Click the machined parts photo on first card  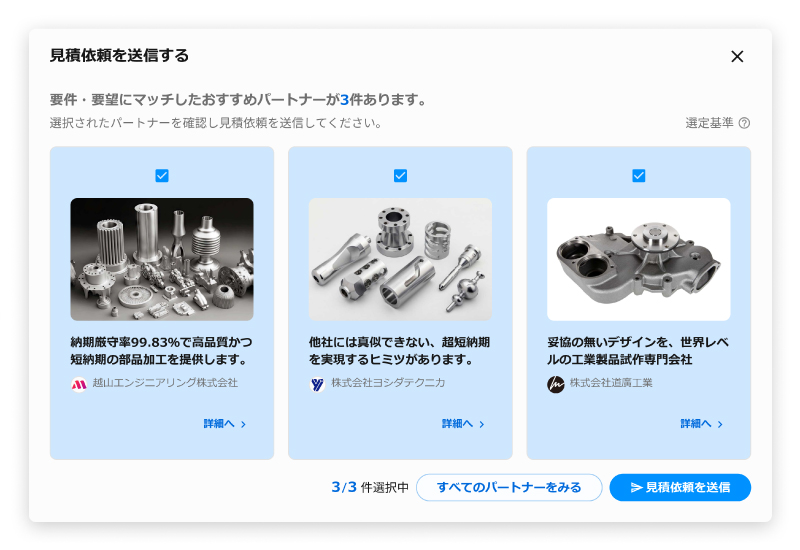[x=162, y=259]
